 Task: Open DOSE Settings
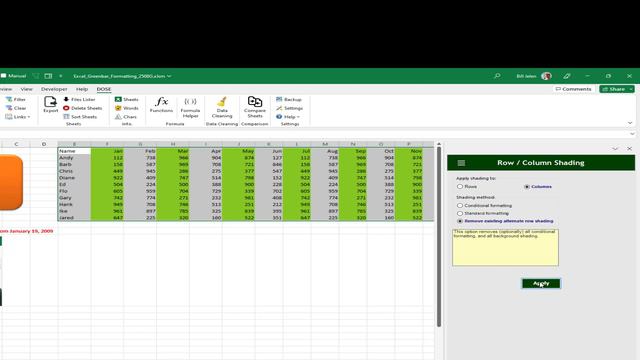289,108
